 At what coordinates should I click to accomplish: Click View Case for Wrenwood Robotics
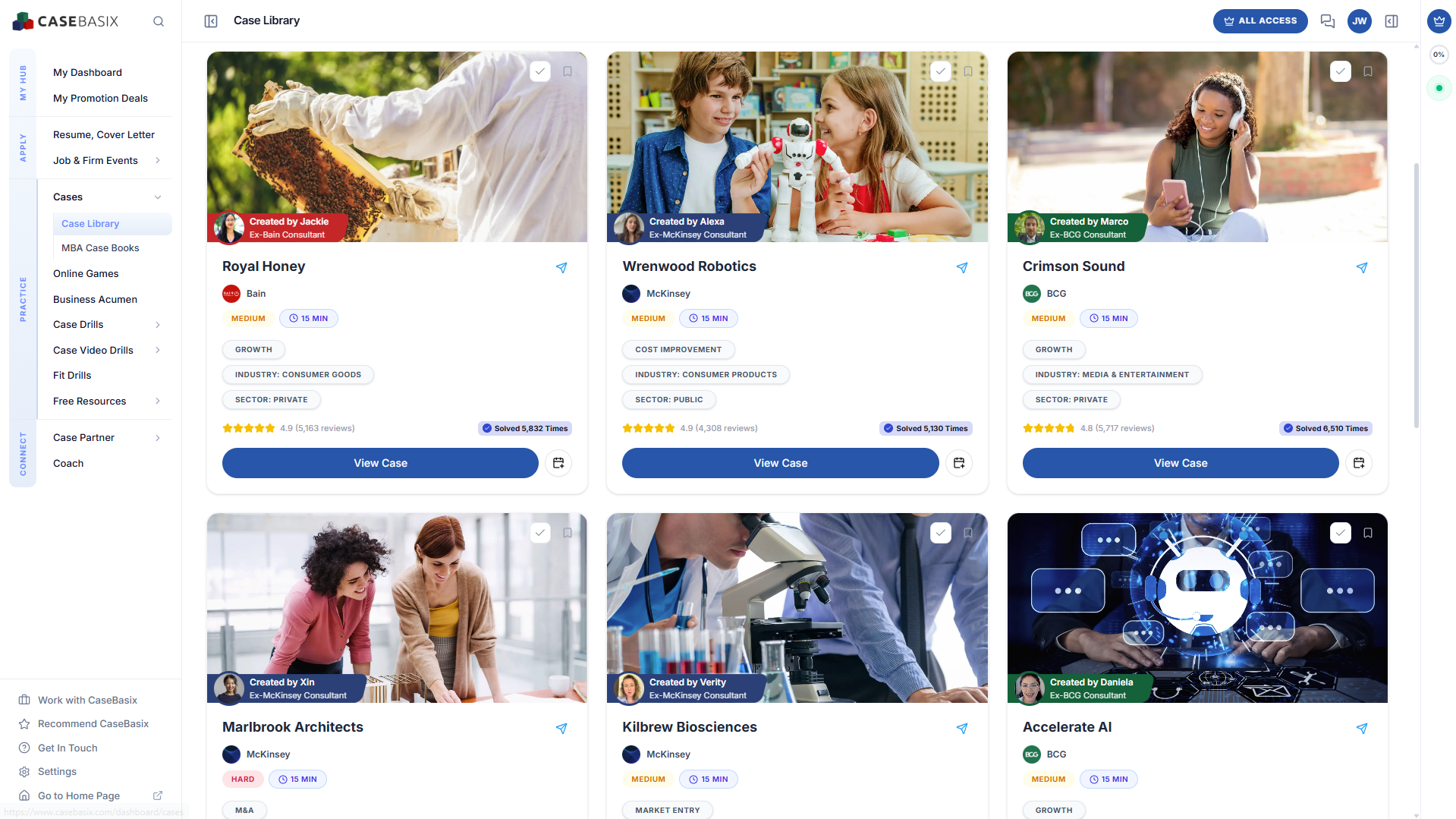coord(780,463)
